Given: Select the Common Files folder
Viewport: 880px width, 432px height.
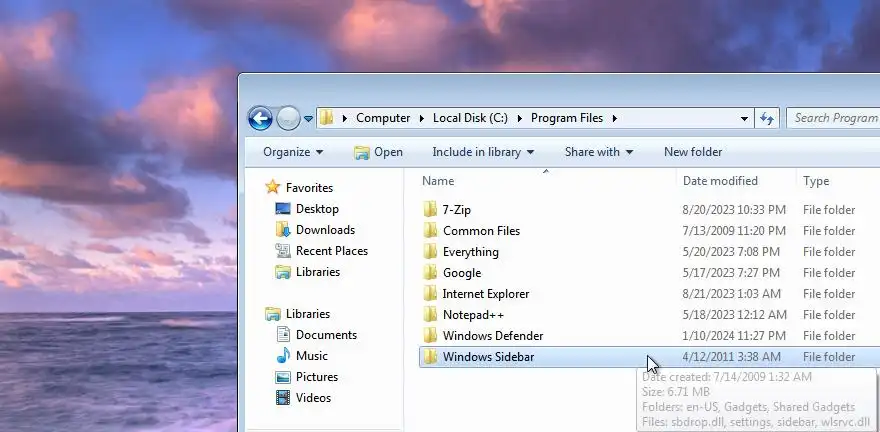Looking at the screenshot, I should click(481, 231).
